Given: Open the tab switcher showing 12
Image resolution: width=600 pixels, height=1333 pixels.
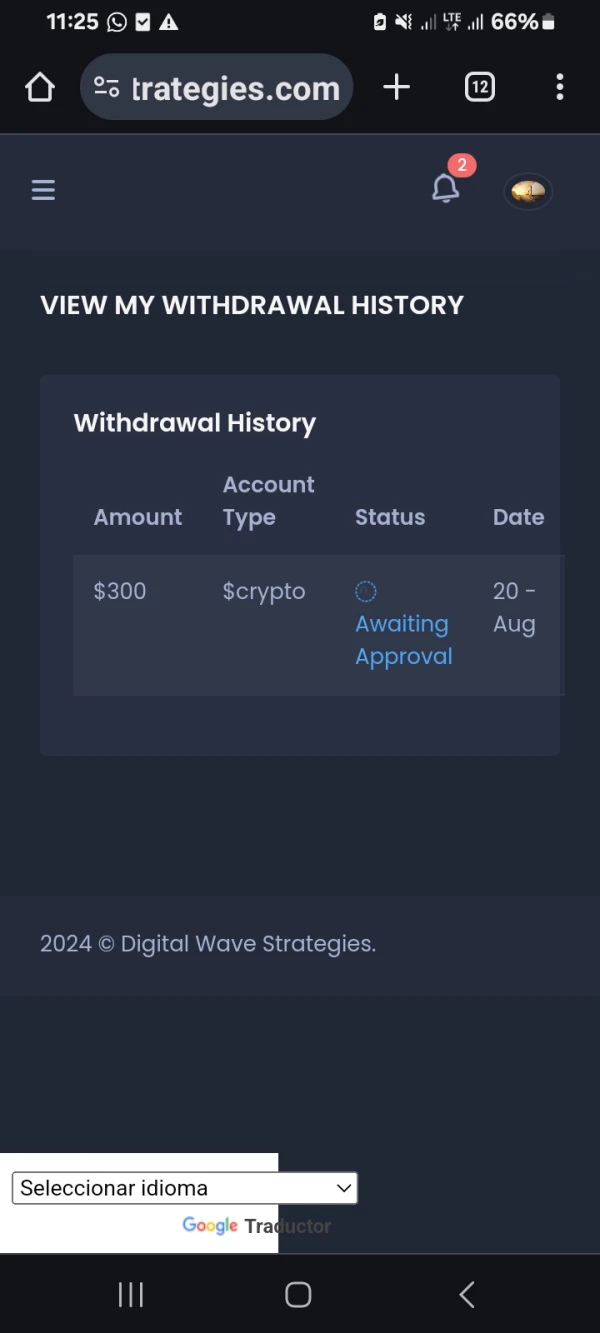Looking at the screenshot, I should [x=480, y=88].
